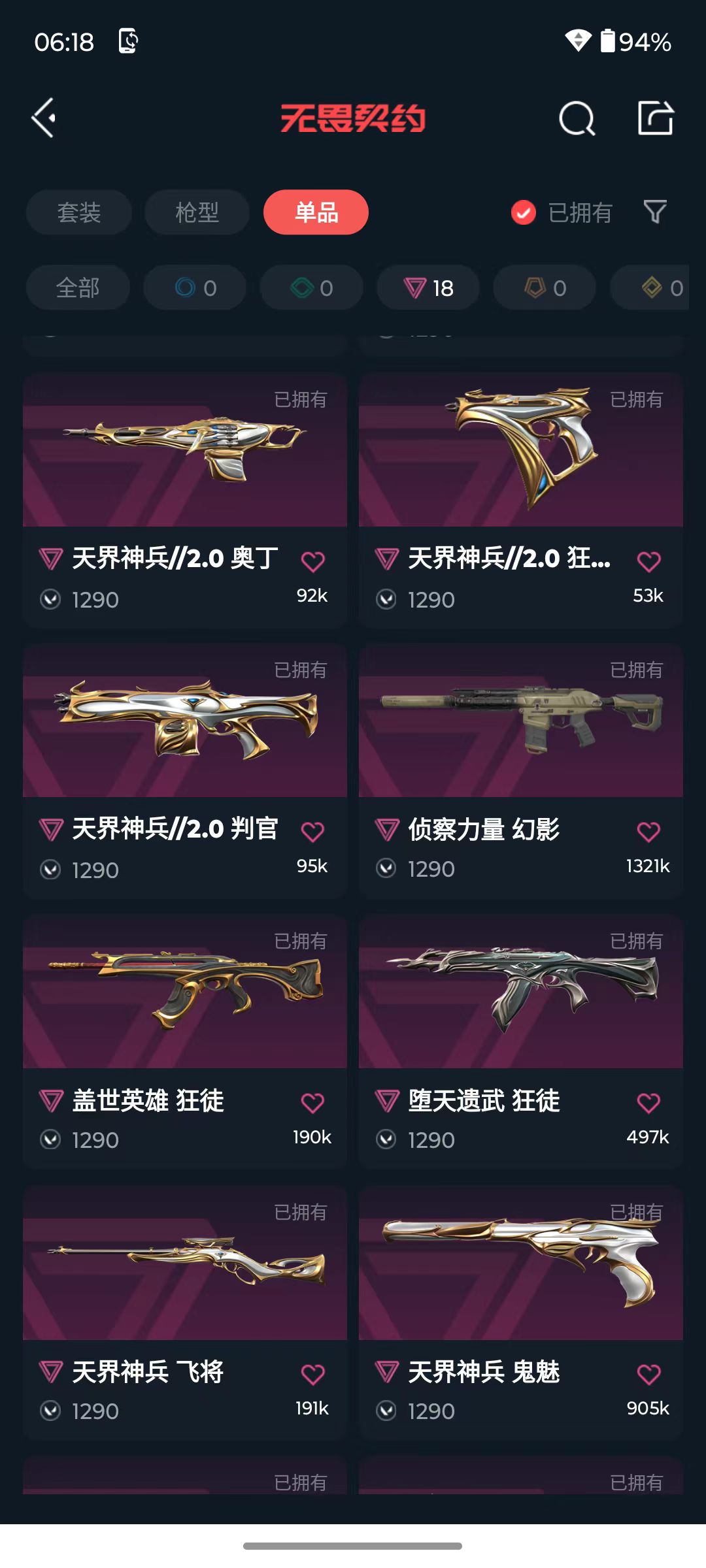Image resolution: width=706 pixels, height=1568 pixels.
Task: Open 天界神兵//2.0 判官 skin thumbnail
Action: tap(185, 721)
